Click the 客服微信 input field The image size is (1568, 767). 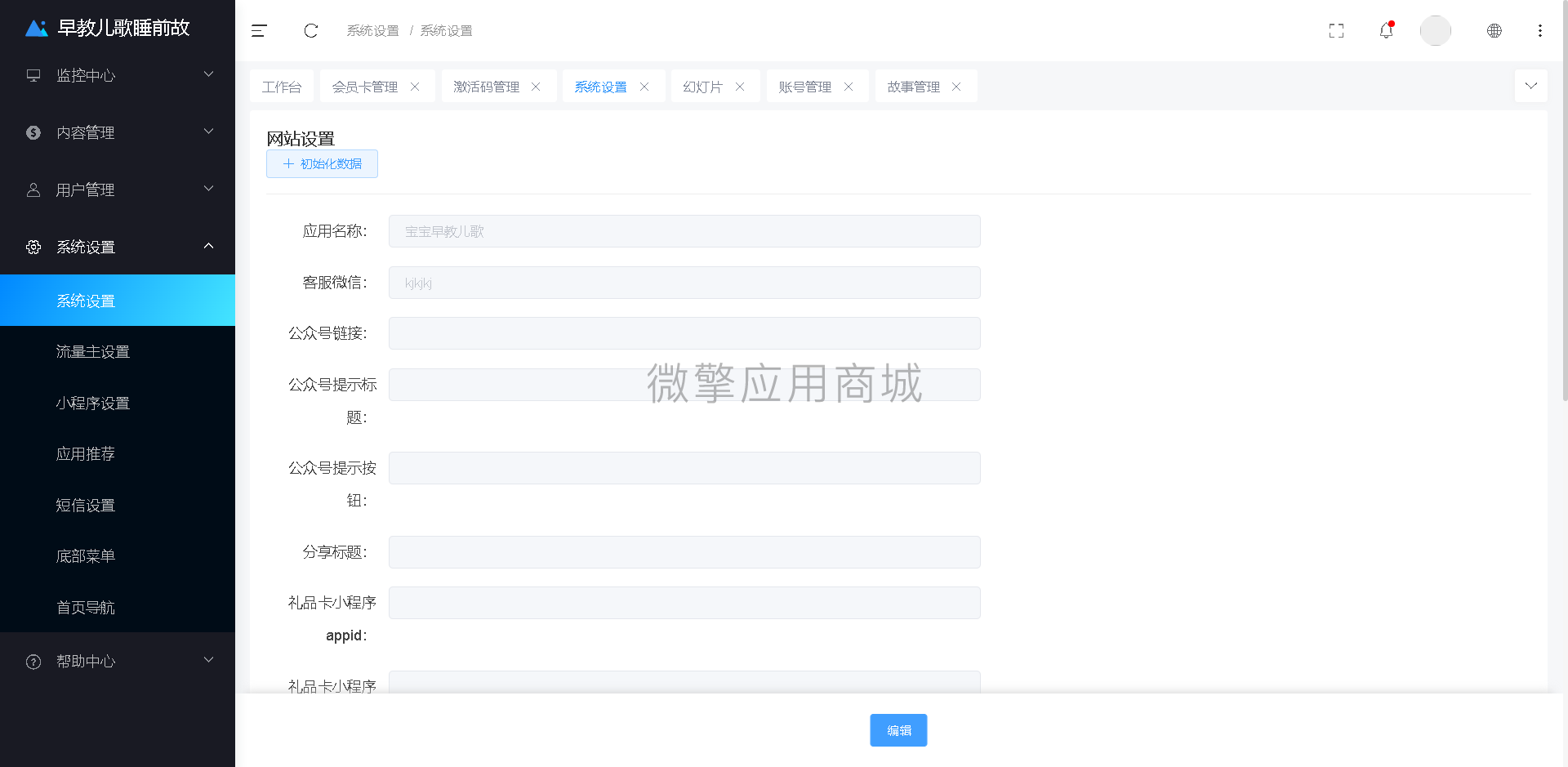[684, 283]
